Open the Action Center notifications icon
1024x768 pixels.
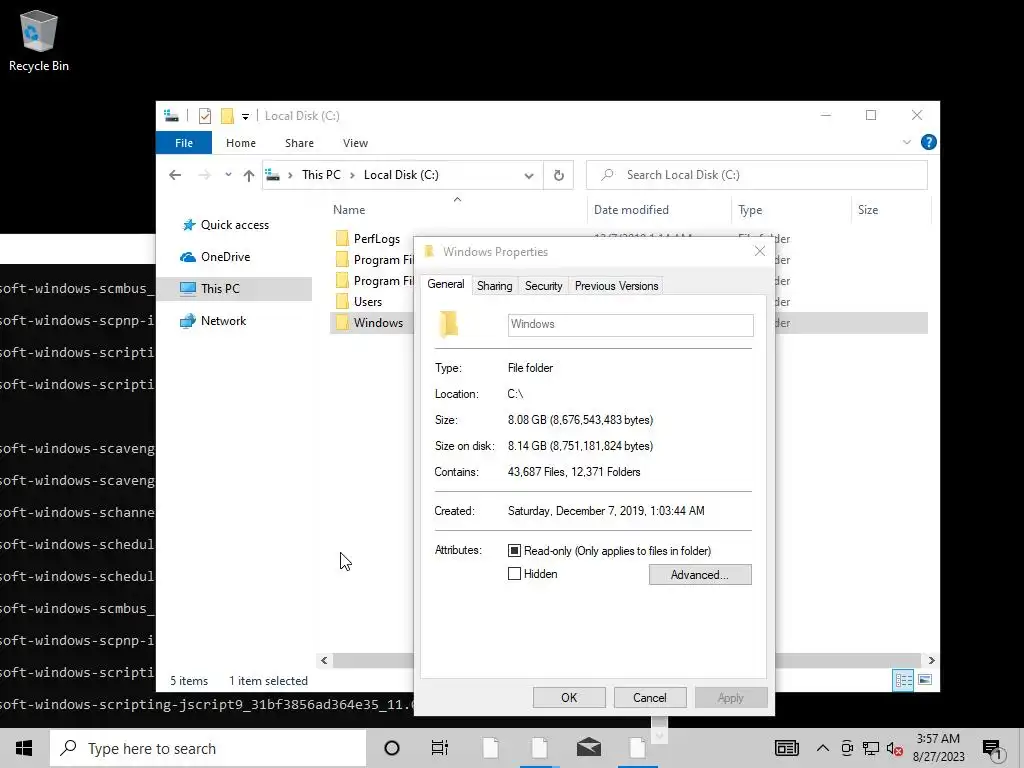pos(993,750)
